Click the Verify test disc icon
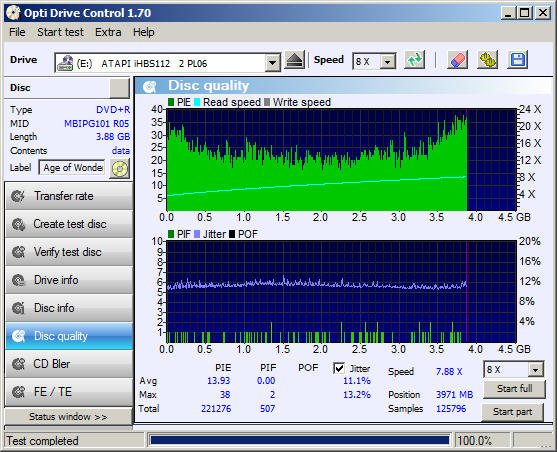 pyautogui.click(x=18, y=252)
